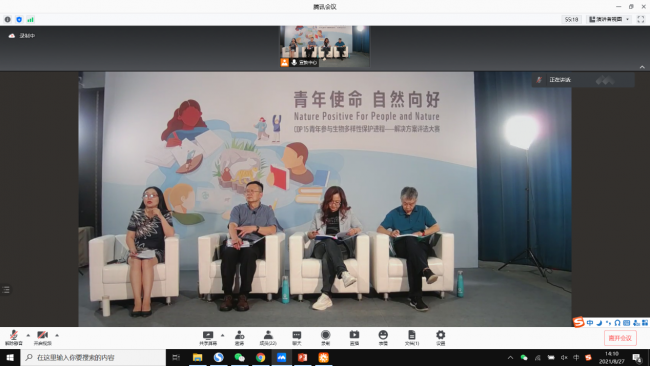Select the speaker video thumbnail at top

[325, 46]
